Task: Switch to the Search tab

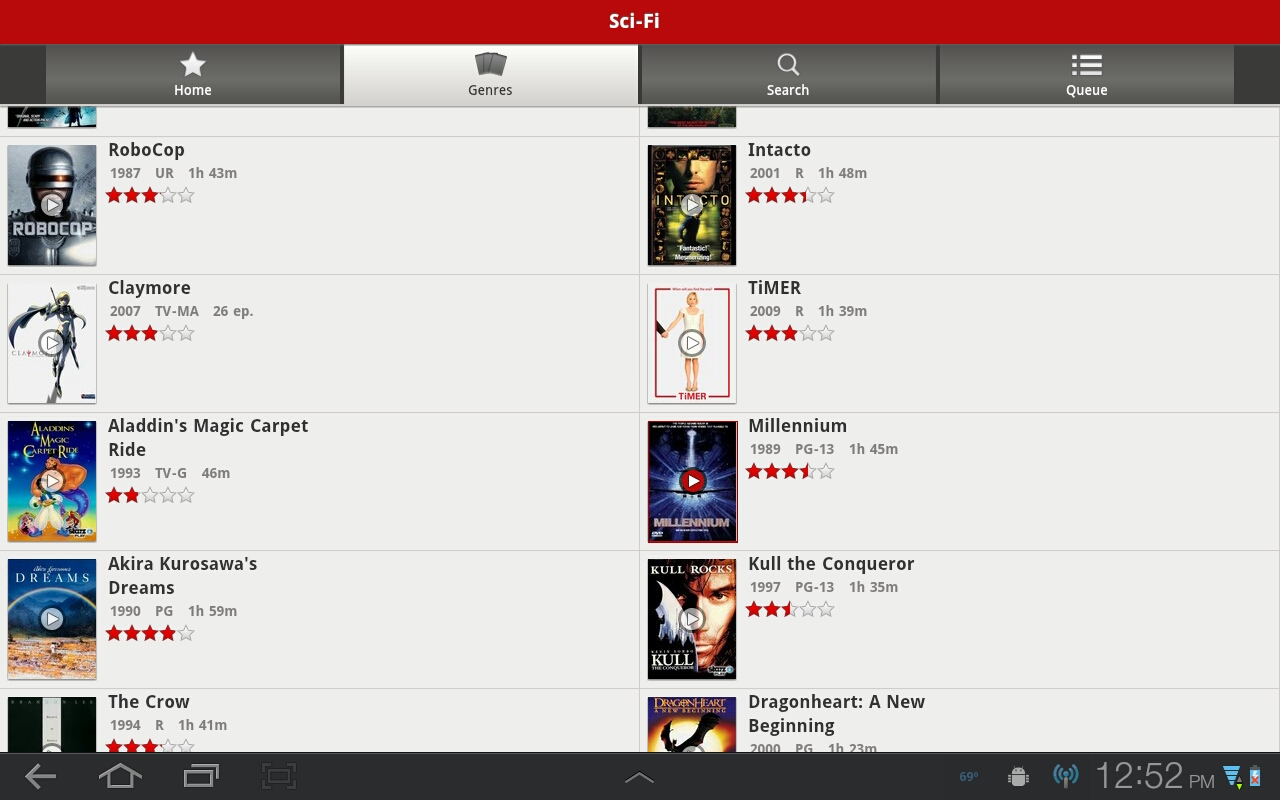Action: 788,75
